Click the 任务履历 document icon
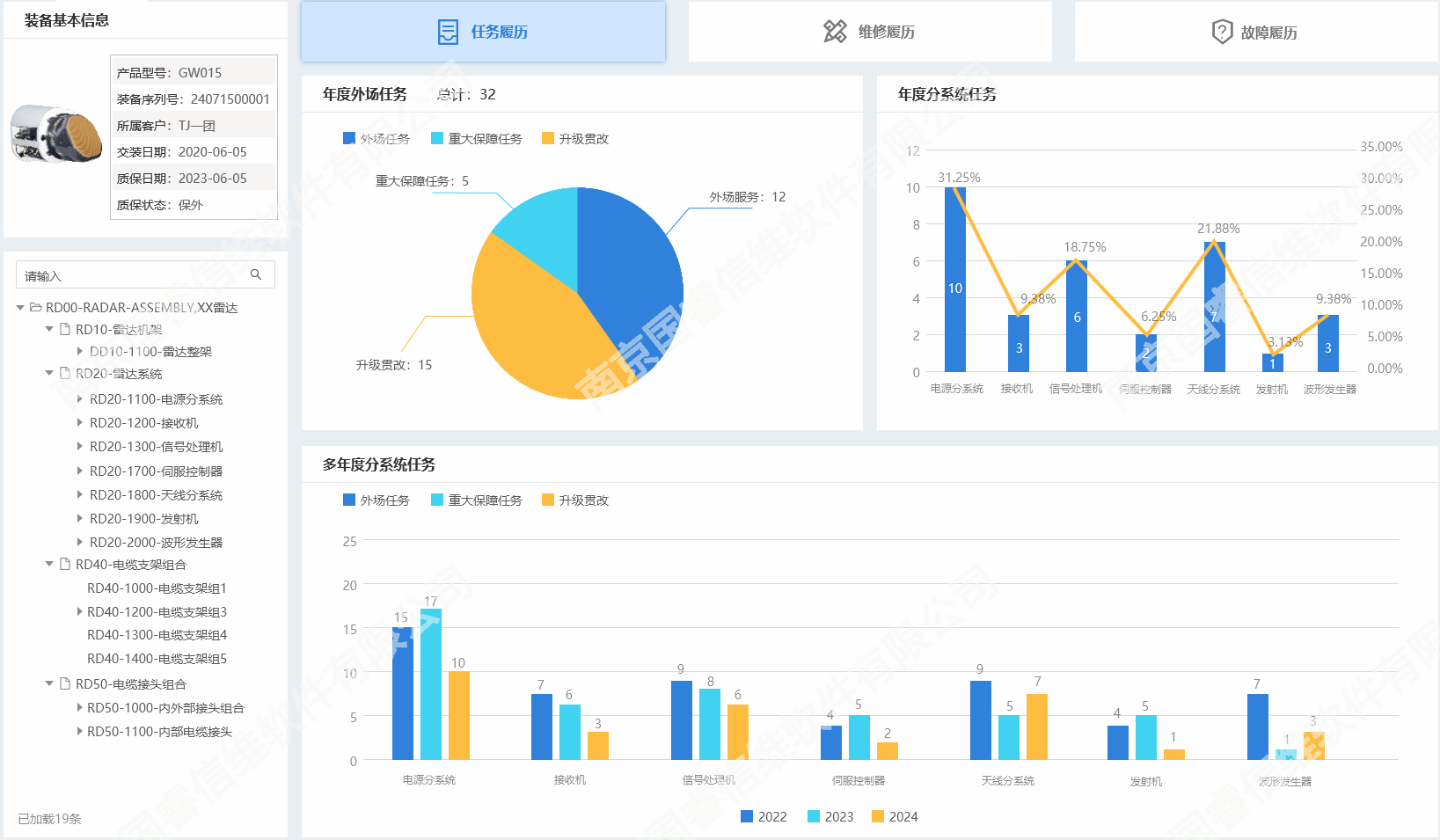 448,33
